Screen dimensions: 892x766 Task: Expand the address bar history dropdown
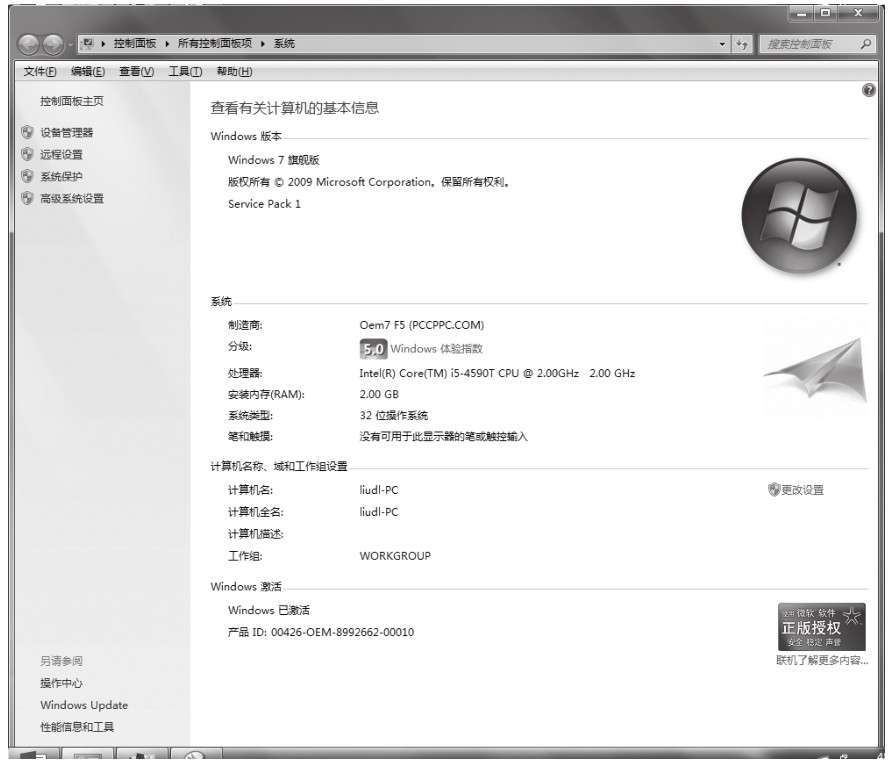[x=723, y=45]
